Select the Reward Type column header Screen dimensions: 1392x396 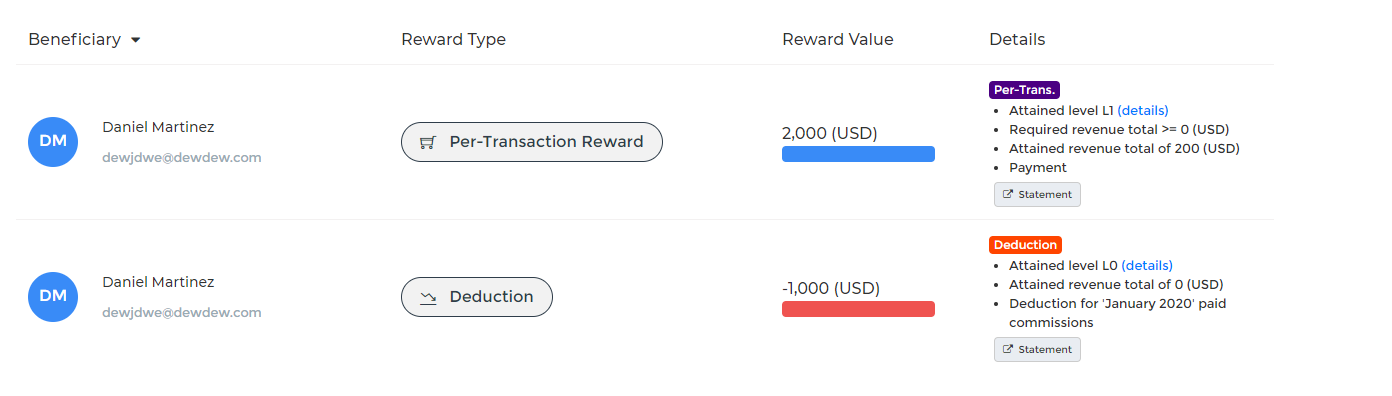click(x=453, y=40)
